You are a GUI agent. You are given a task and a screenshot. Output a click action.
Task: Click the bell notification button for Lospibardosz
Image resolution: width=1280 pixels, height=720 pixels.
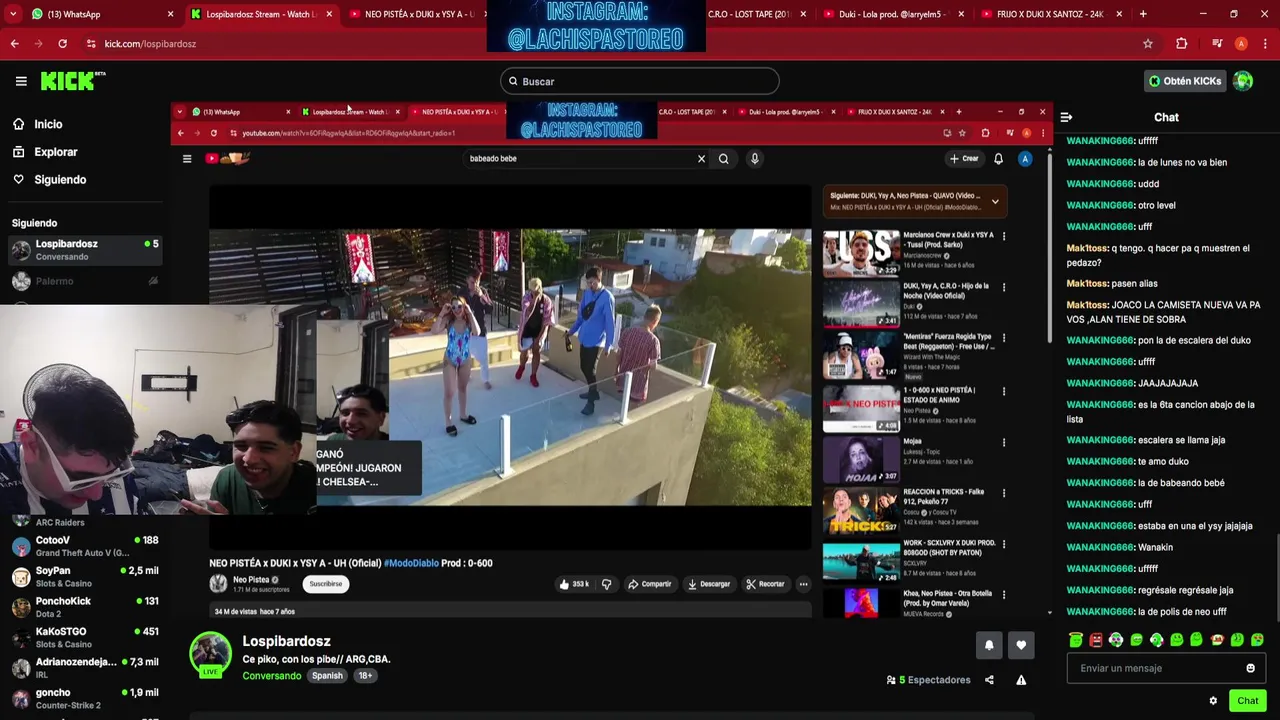[989, 645]
